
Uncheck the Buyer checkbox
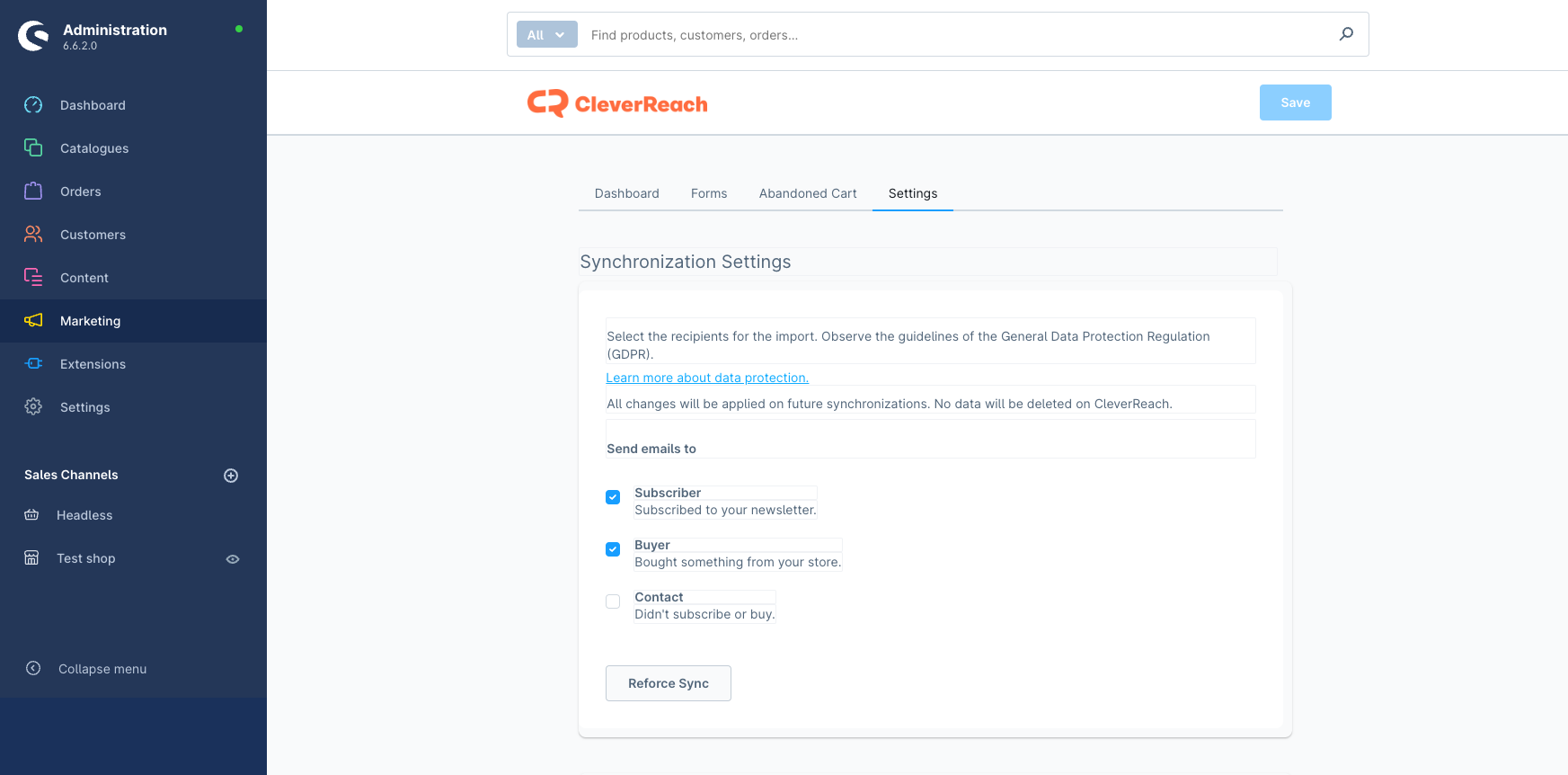613,549
